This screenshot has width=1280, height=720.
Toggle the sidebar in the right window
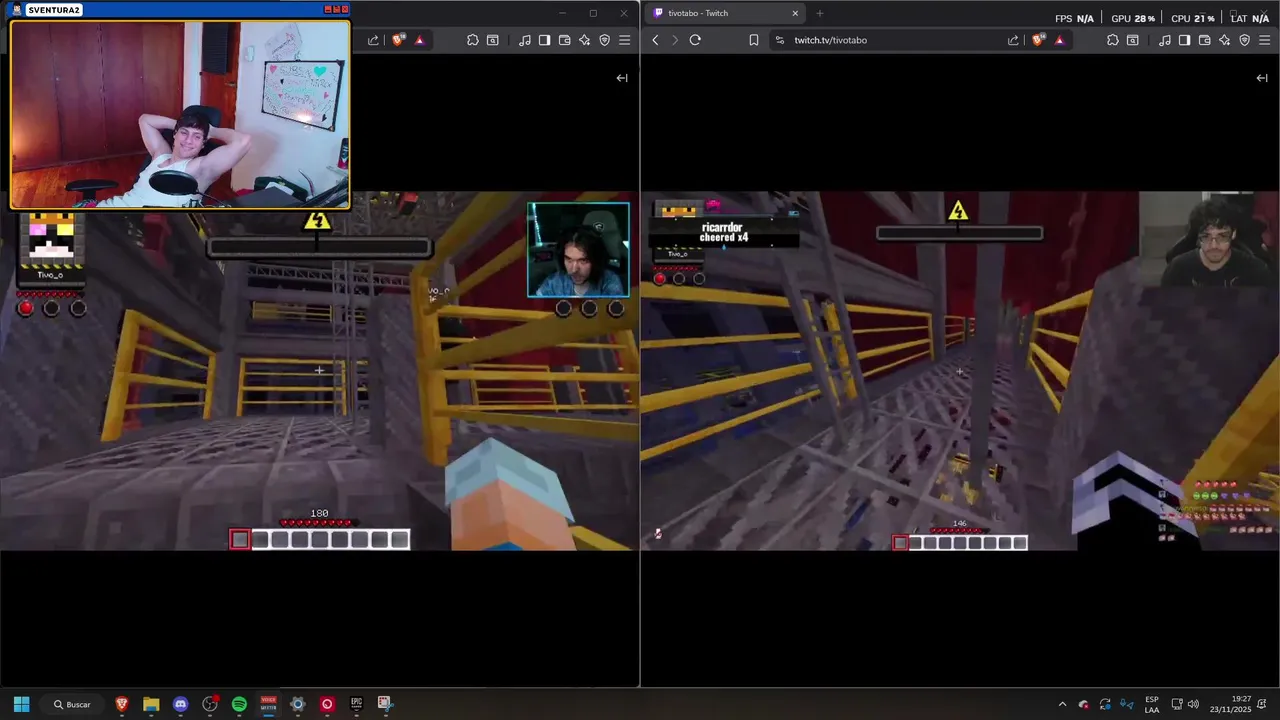pyautogui.click(x=1184, y=40)
